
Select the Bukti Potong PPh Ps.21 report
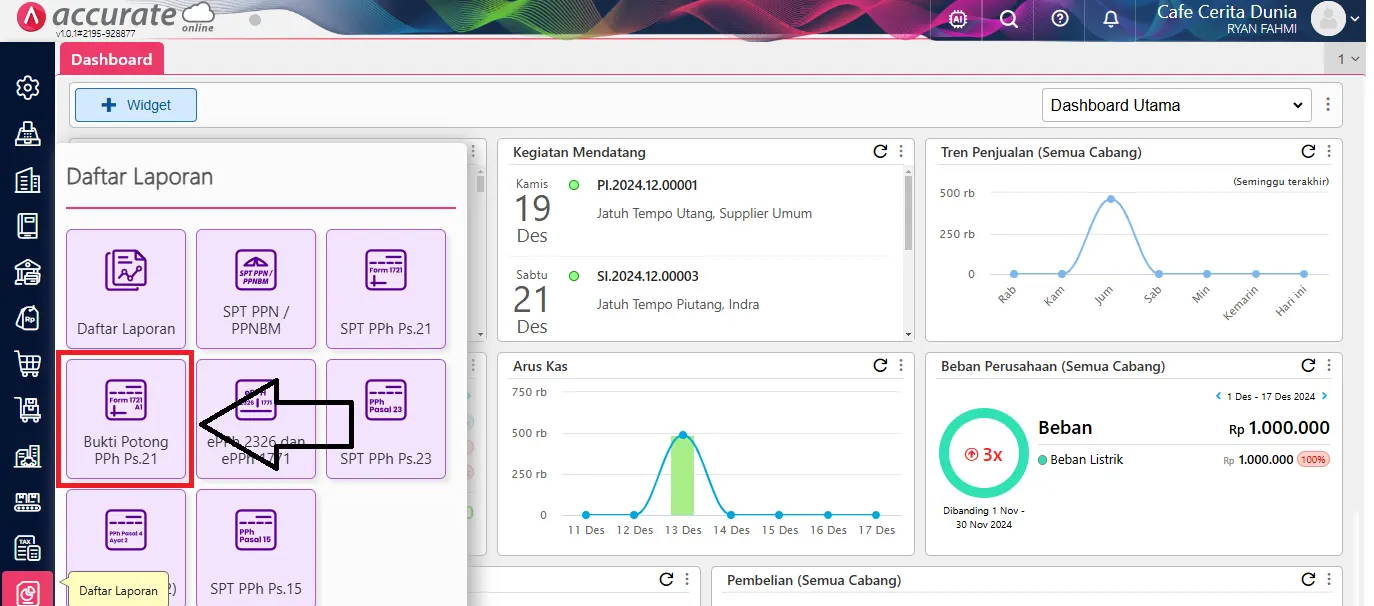click(125, 418)
